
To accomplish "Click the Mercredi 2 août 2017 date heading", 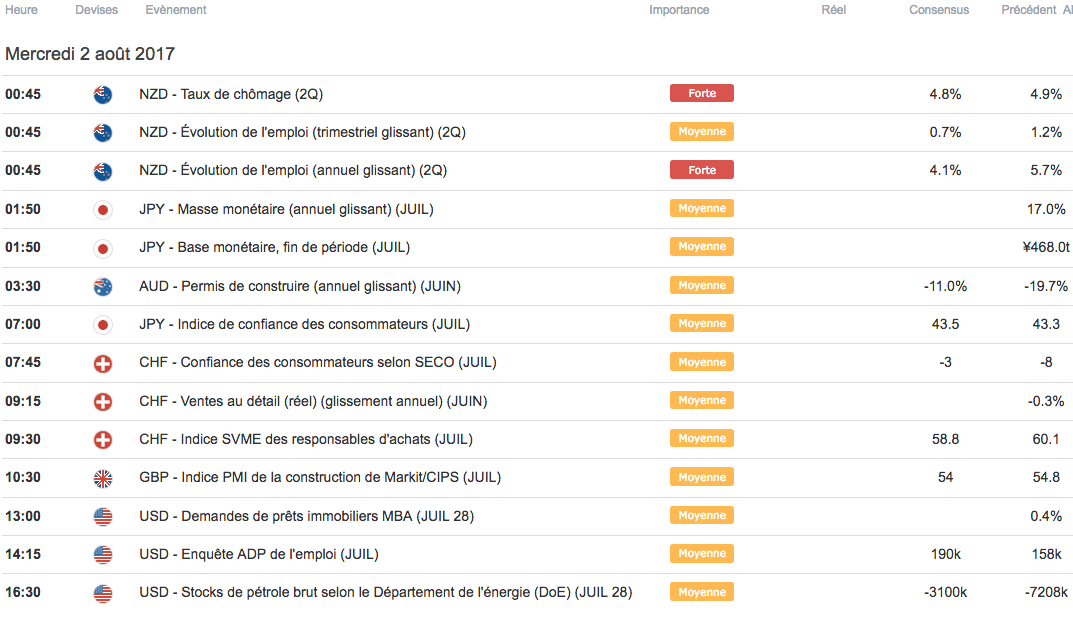I will point(90,53).
